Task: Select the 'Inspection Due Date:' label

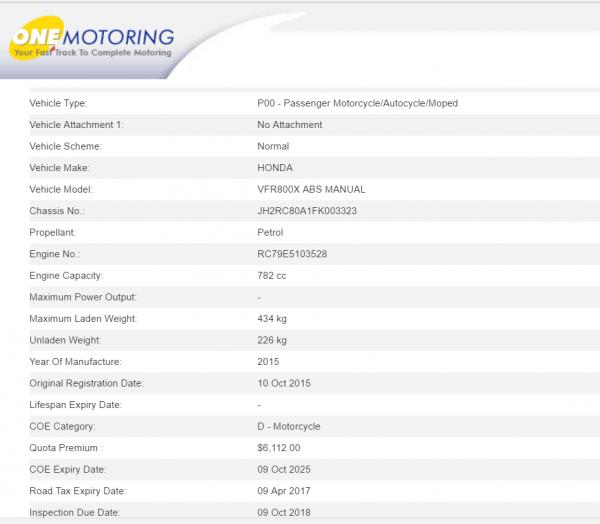Action: [x=75, y=513]
